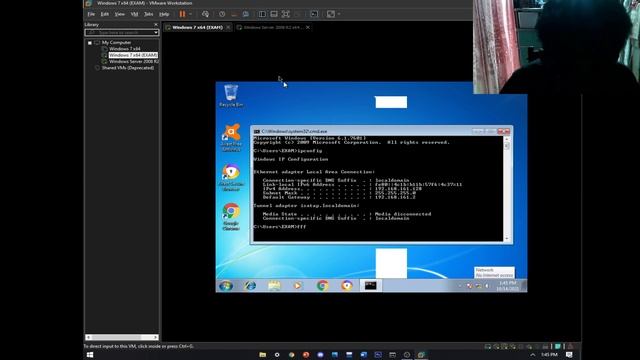Select Windows 7 x64 in the library

(124, 49)
